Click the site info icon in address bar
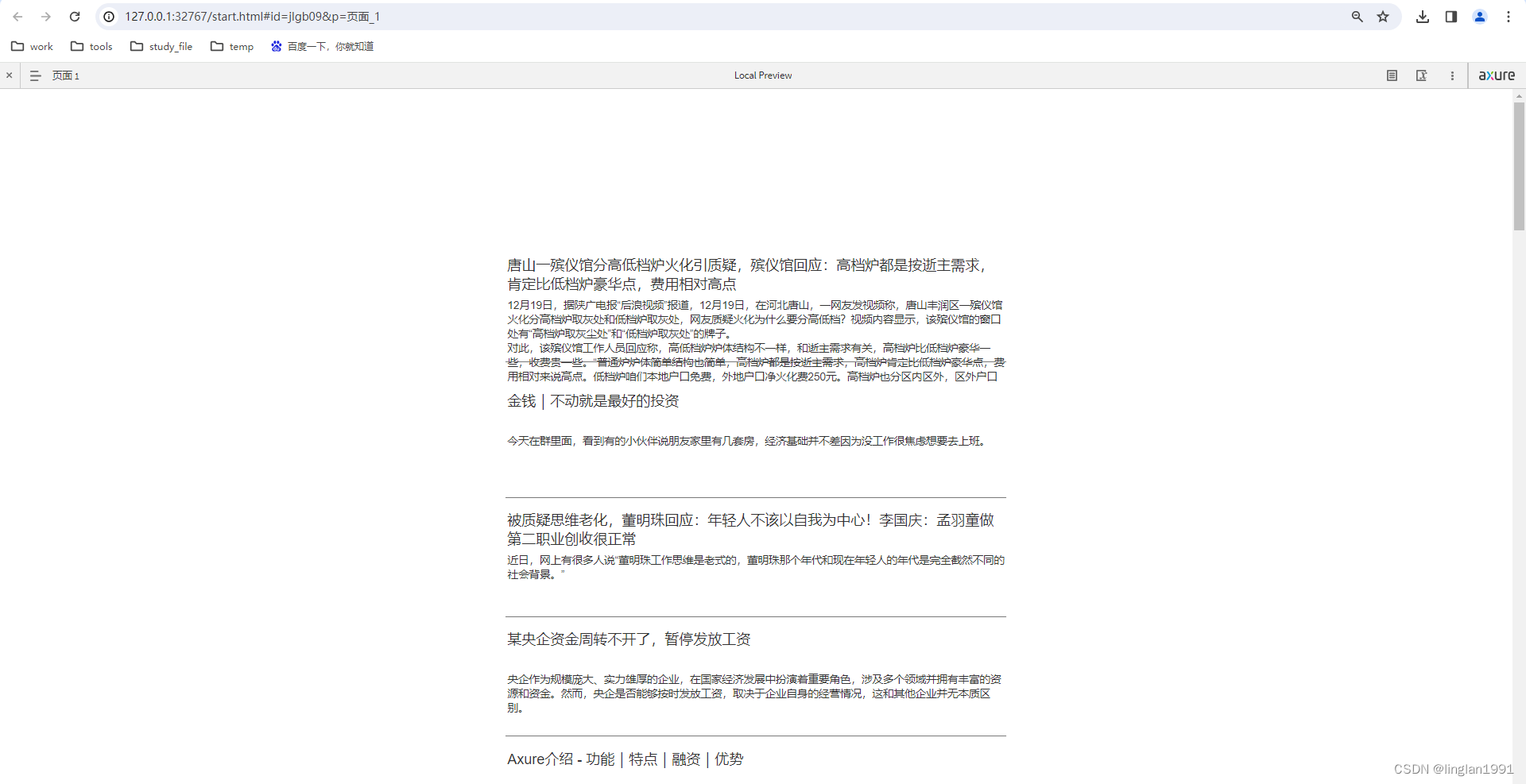This screenshot has width=1526, height=784. pos(107,16)
